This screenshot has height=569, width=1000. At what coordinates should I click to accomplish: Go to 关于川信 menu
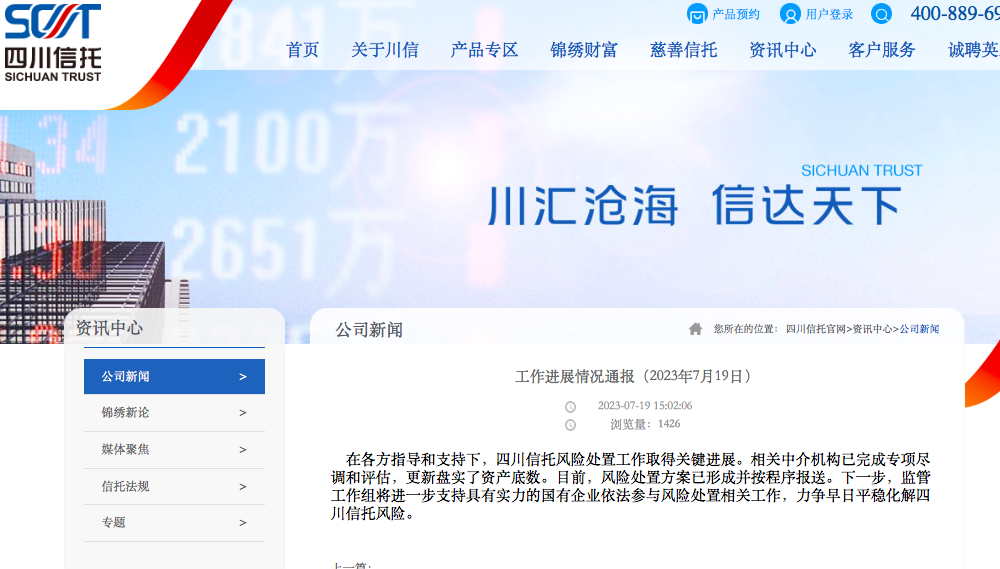pyautogui.click(x=384, y=50)
